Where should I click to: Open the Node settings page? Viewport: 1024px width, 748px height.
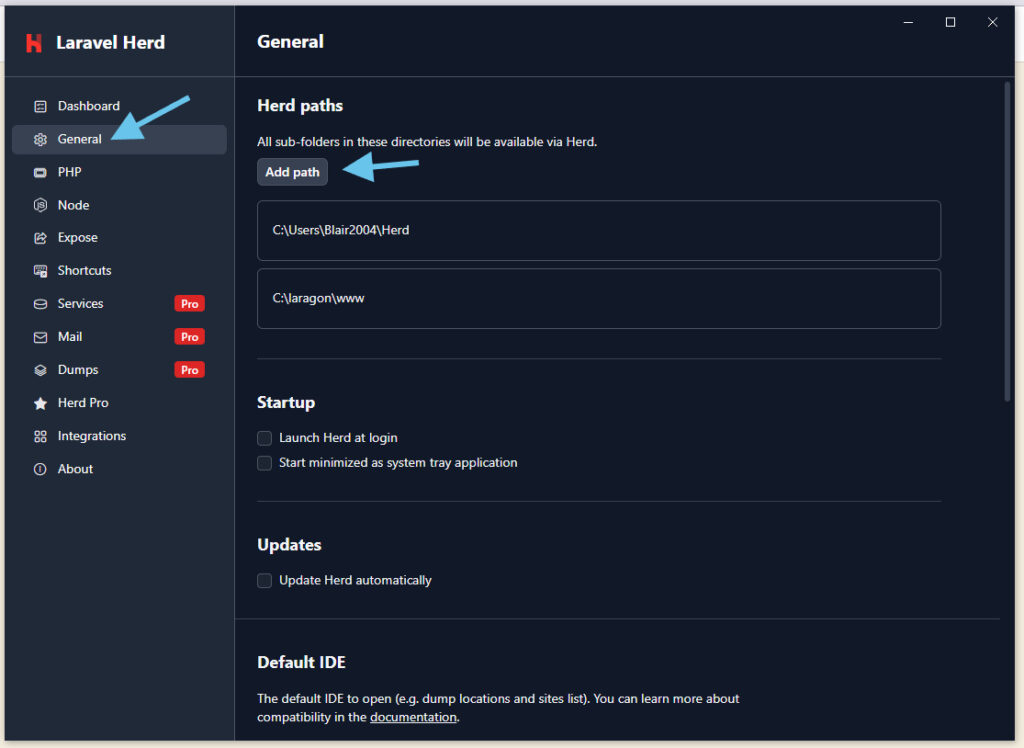(120, 205)
